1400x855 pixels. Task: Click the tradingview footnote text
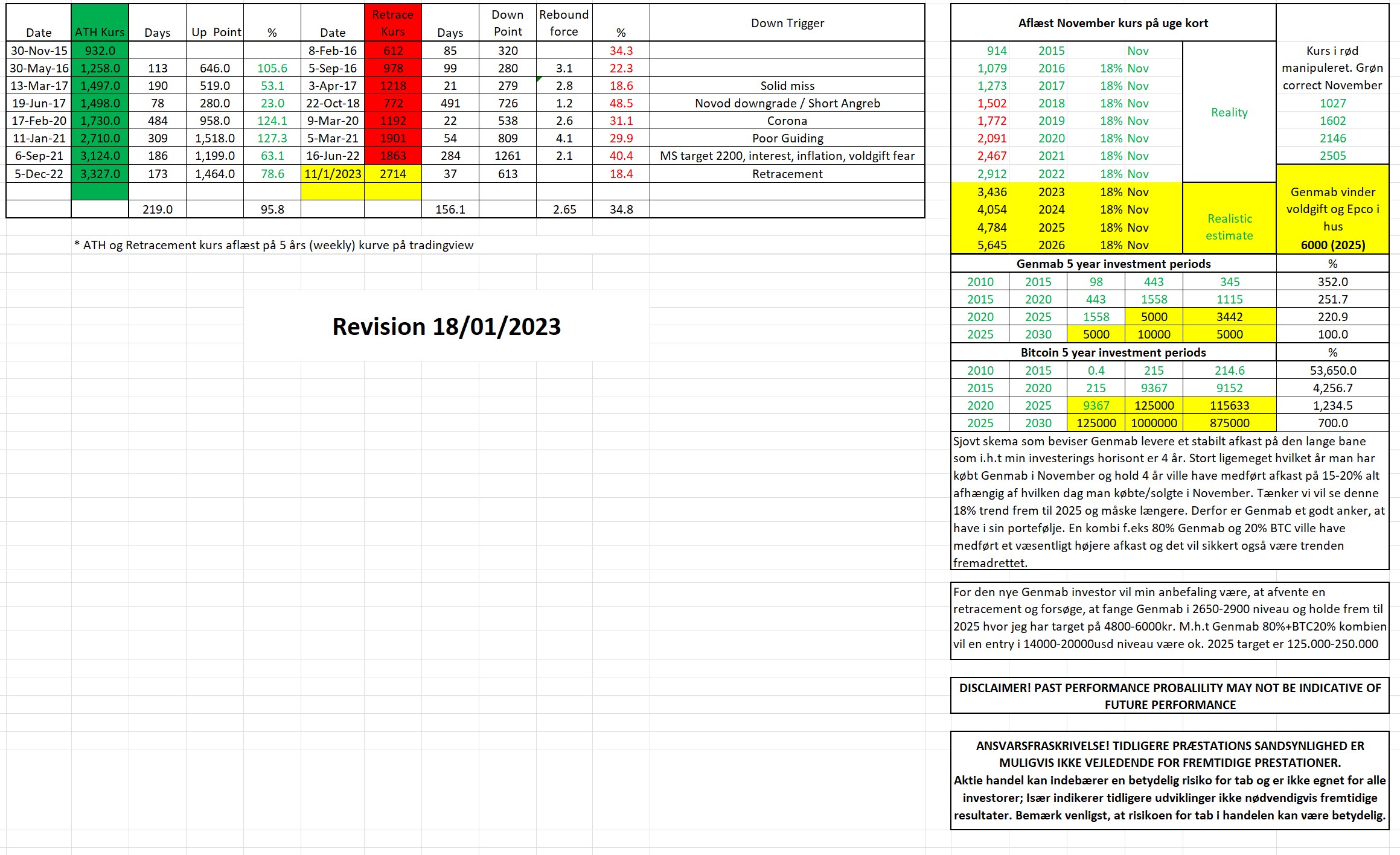point(274,245)
